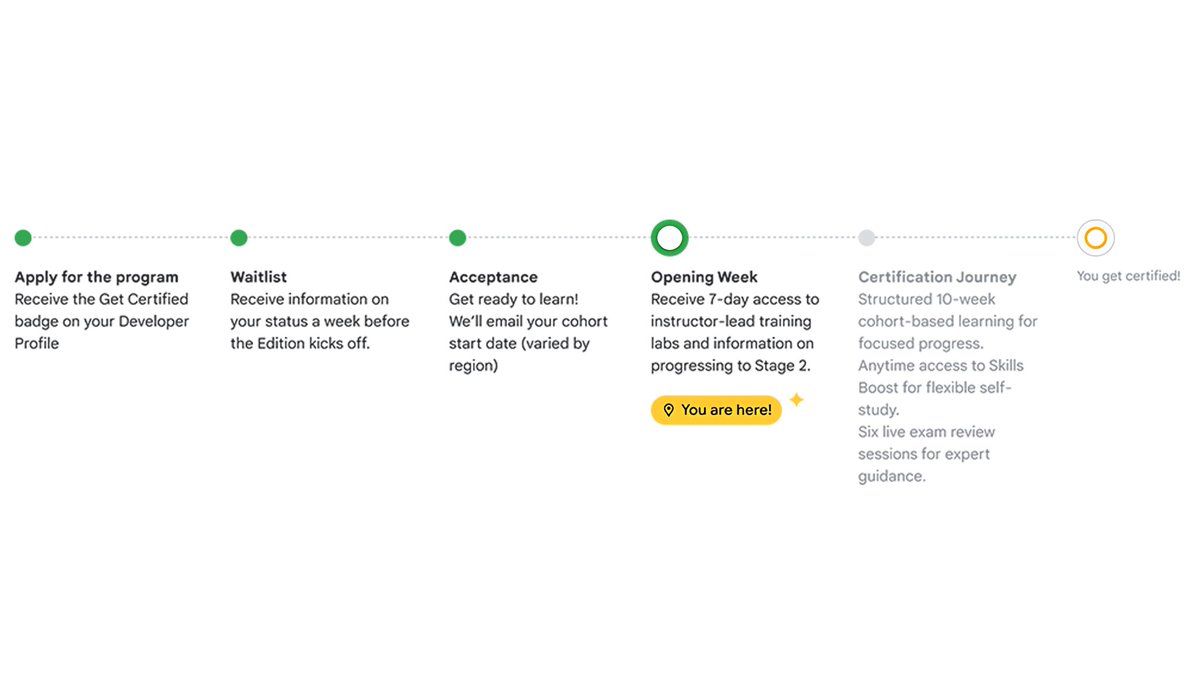Select the Opening Week ring marker

(x=669, y=238)
